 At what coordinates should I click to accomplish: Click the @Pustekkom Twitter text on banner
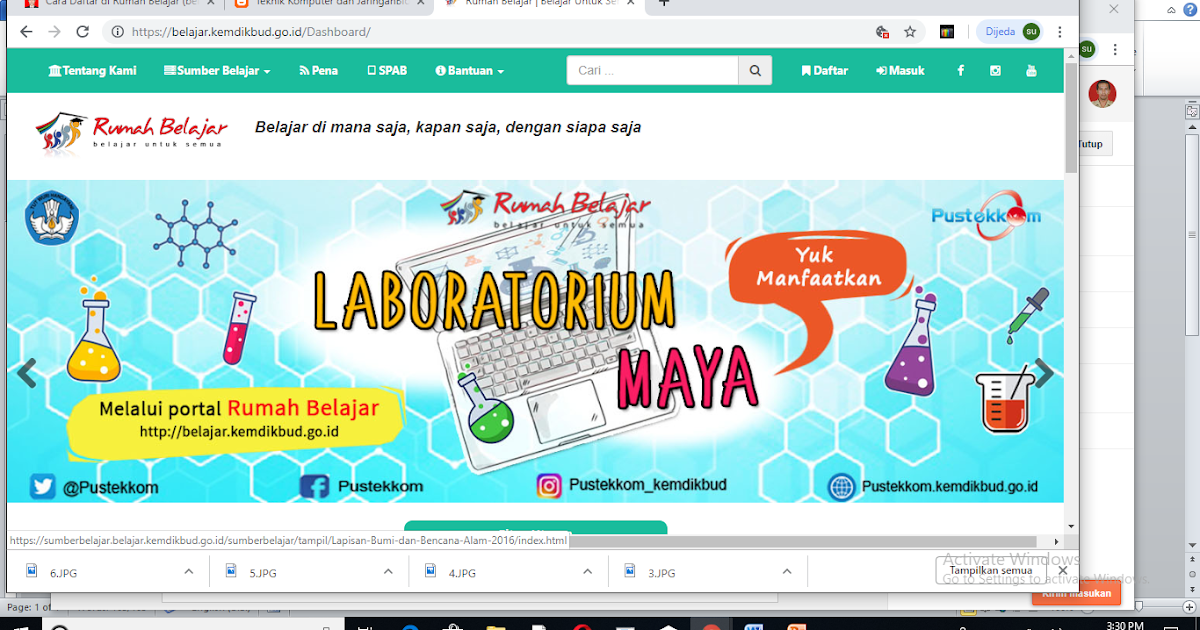110,488
